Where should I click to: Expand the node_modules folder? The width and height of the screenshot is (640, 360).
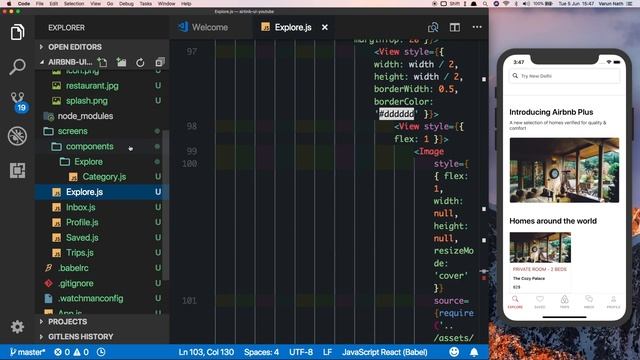point(85,116)
